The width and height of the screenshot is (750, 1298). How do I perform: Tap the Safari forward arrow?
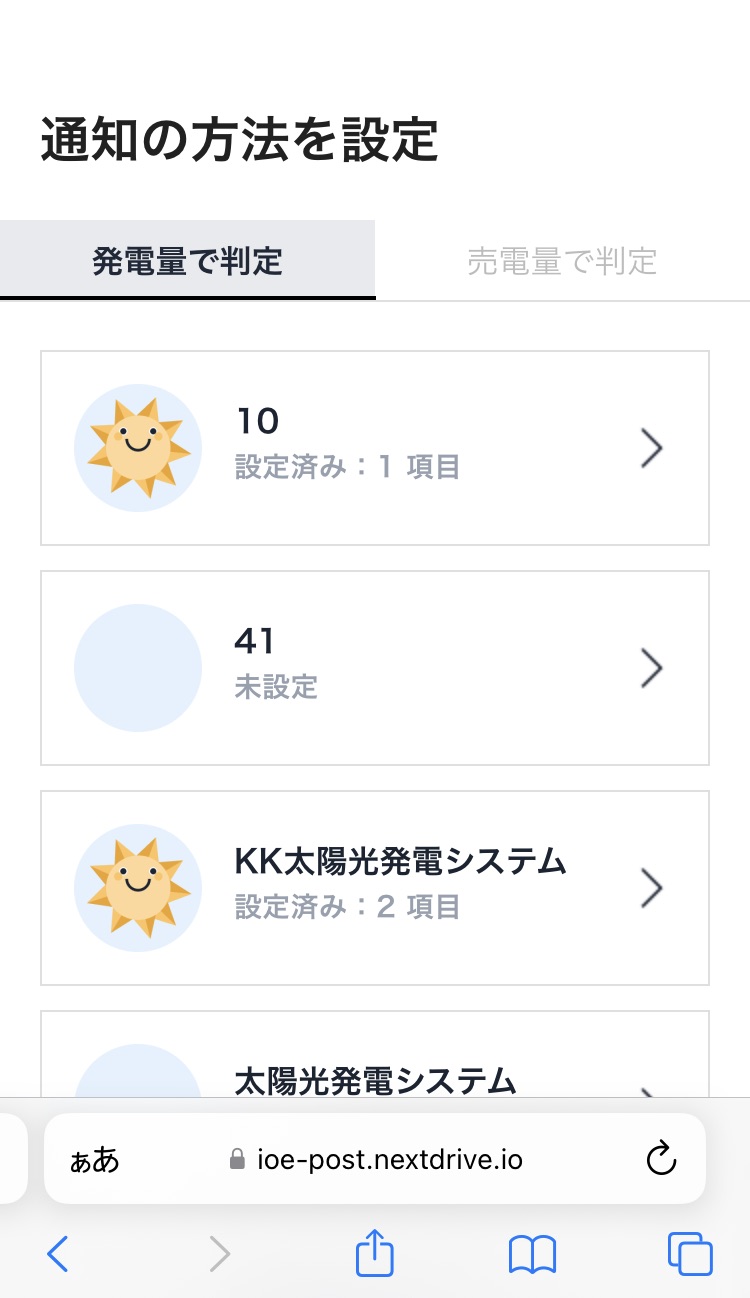pyautogui.click(x=219, y=1254)
